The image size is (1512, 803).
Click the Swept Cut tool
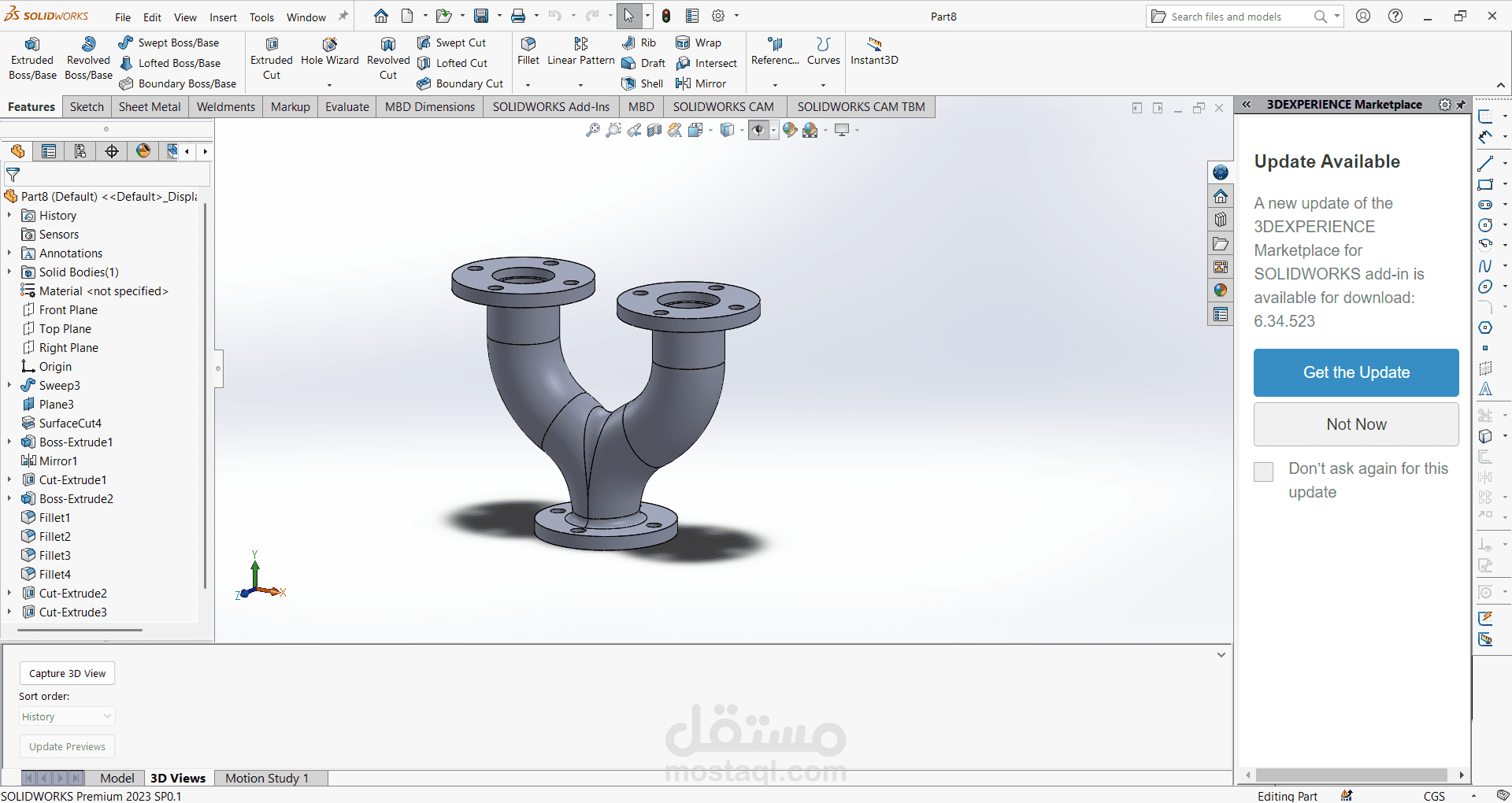click(x=451, y=43)
